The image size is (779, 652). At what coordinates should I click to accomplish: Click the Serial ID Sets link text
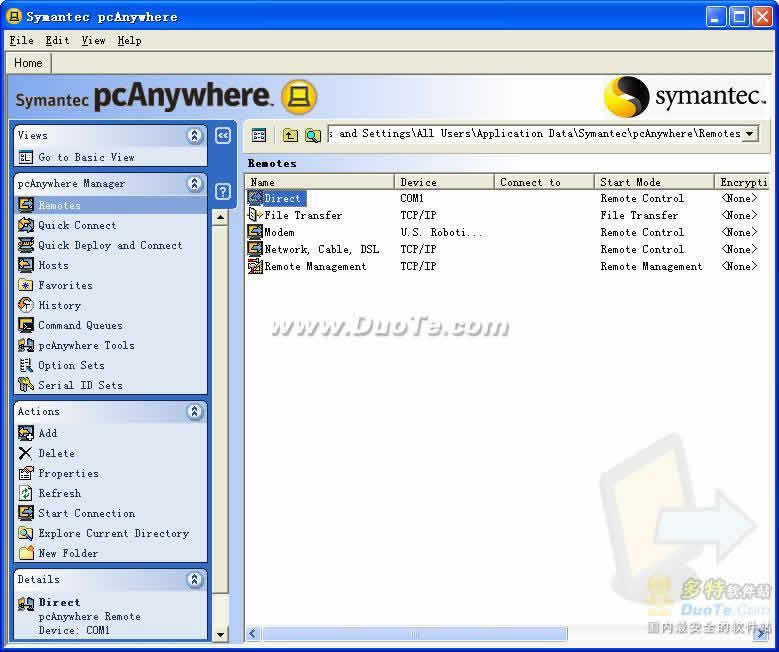pos(80,385)
